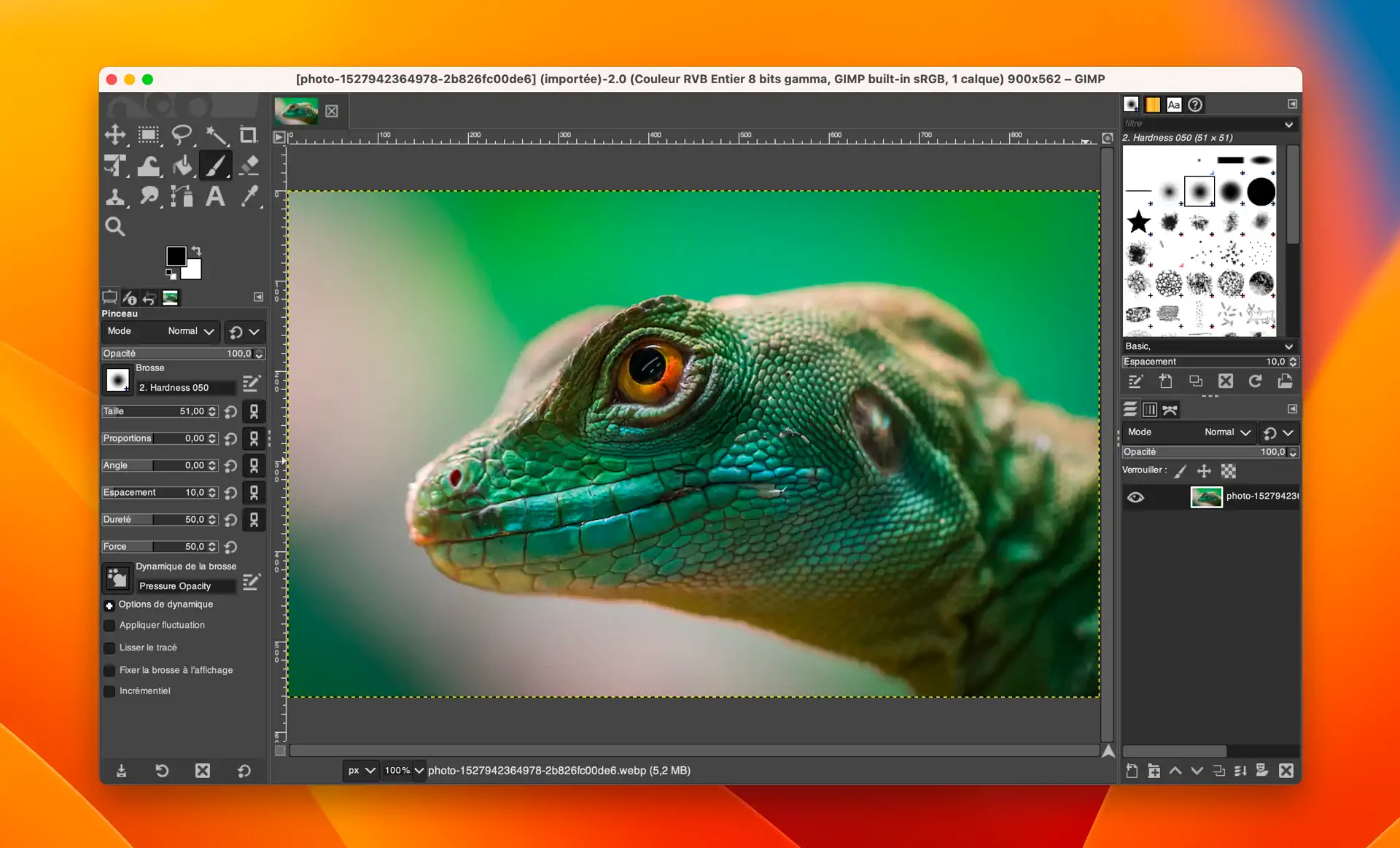Create a new brush in Brushes panel
Screen dimensions: 1400x848
(1165, 381)
